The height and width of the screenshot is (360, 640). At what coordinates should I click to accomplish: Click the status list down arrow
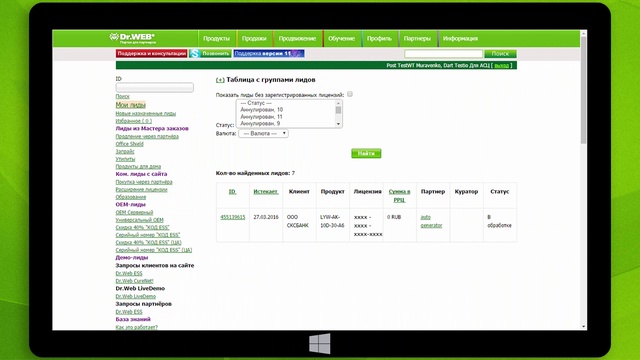pyautogui.click(x=338, y=124)
